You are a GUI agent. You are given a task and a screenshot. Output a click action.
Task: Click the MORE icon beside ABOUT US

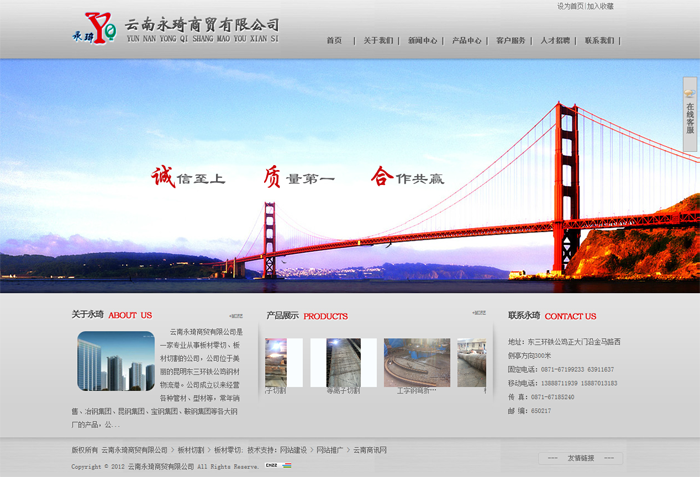(x=236, y=314)
